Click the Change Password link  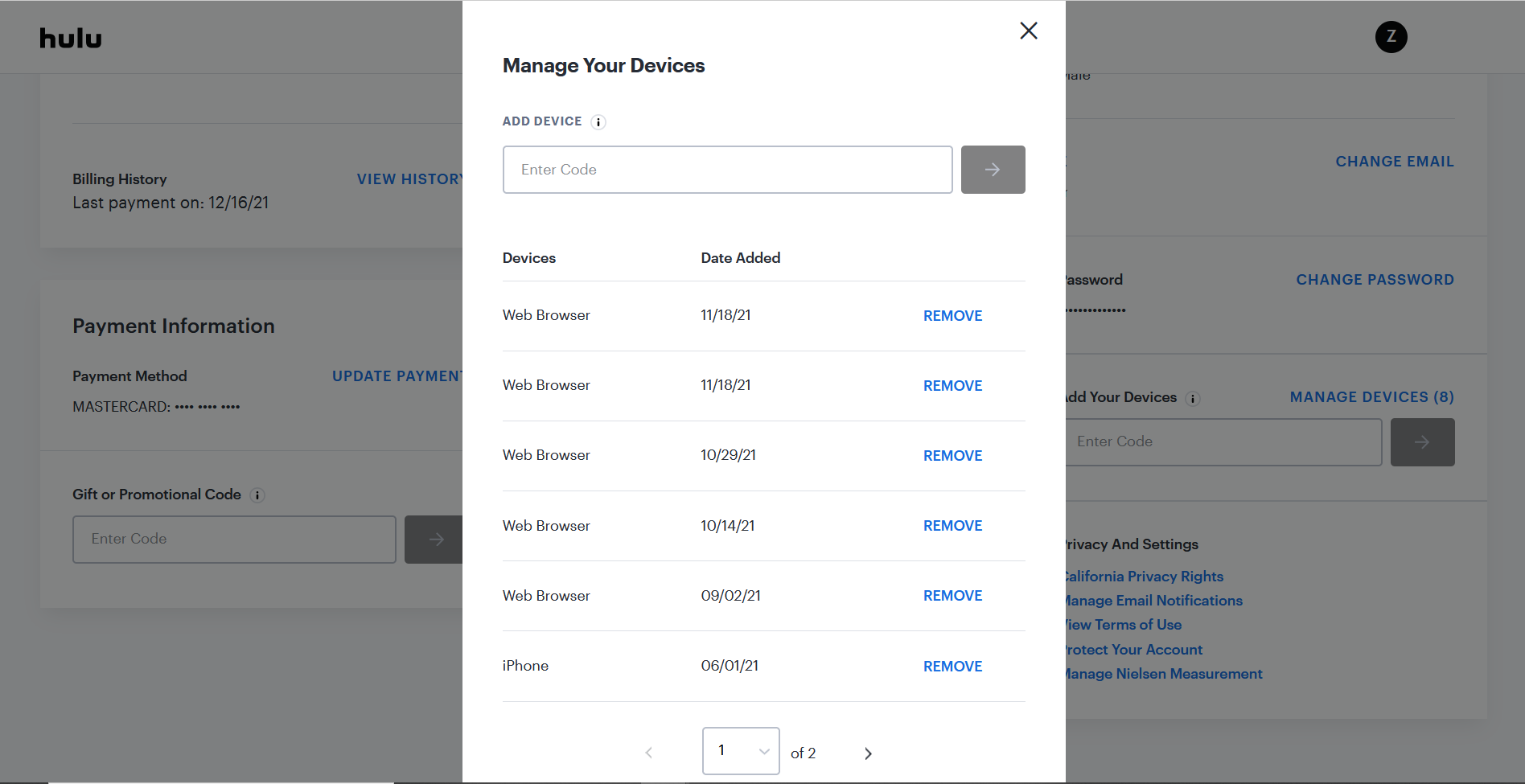tap(1375, 280)
